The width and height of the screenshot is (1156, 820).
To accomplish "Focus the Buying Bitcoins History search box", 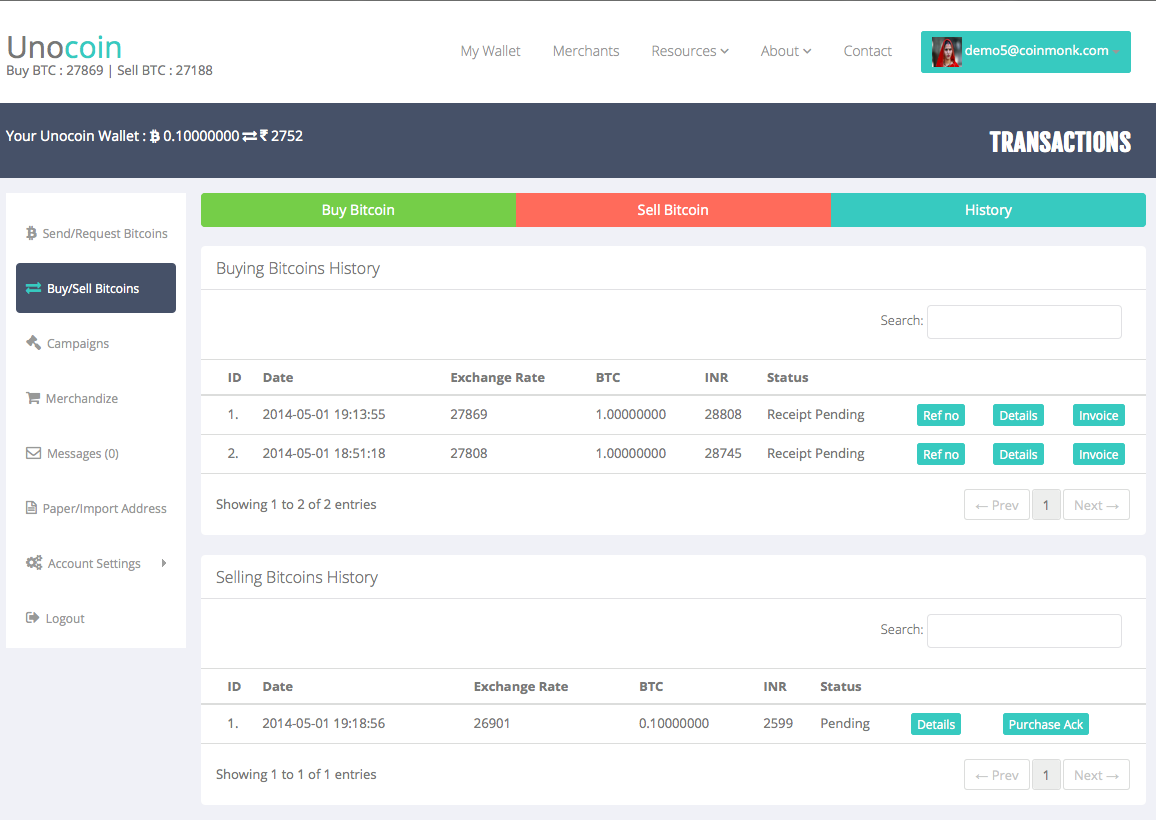I will (1024, 322).
